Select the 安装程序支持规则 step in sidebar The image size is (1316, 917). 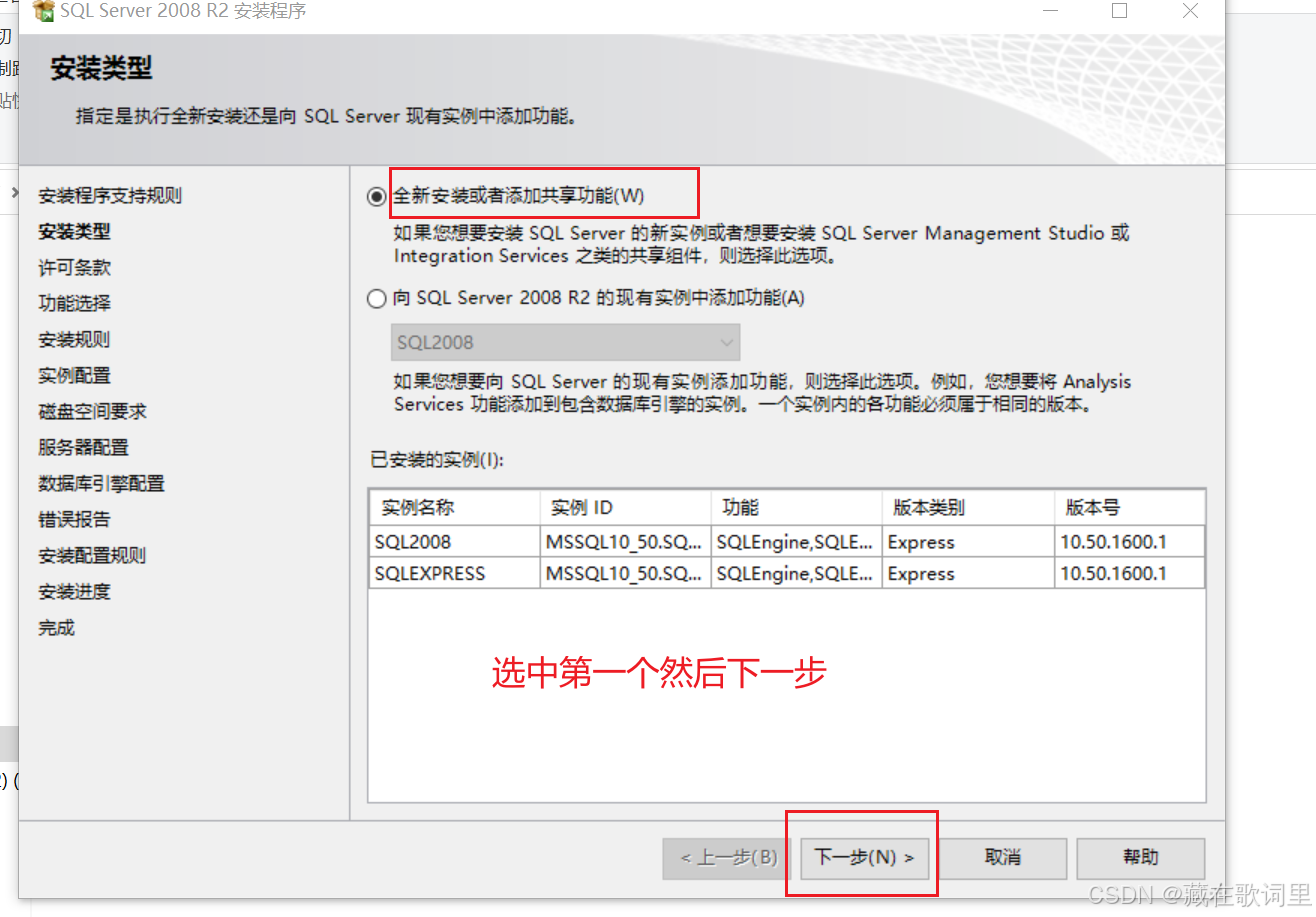[x=110, y=195]
